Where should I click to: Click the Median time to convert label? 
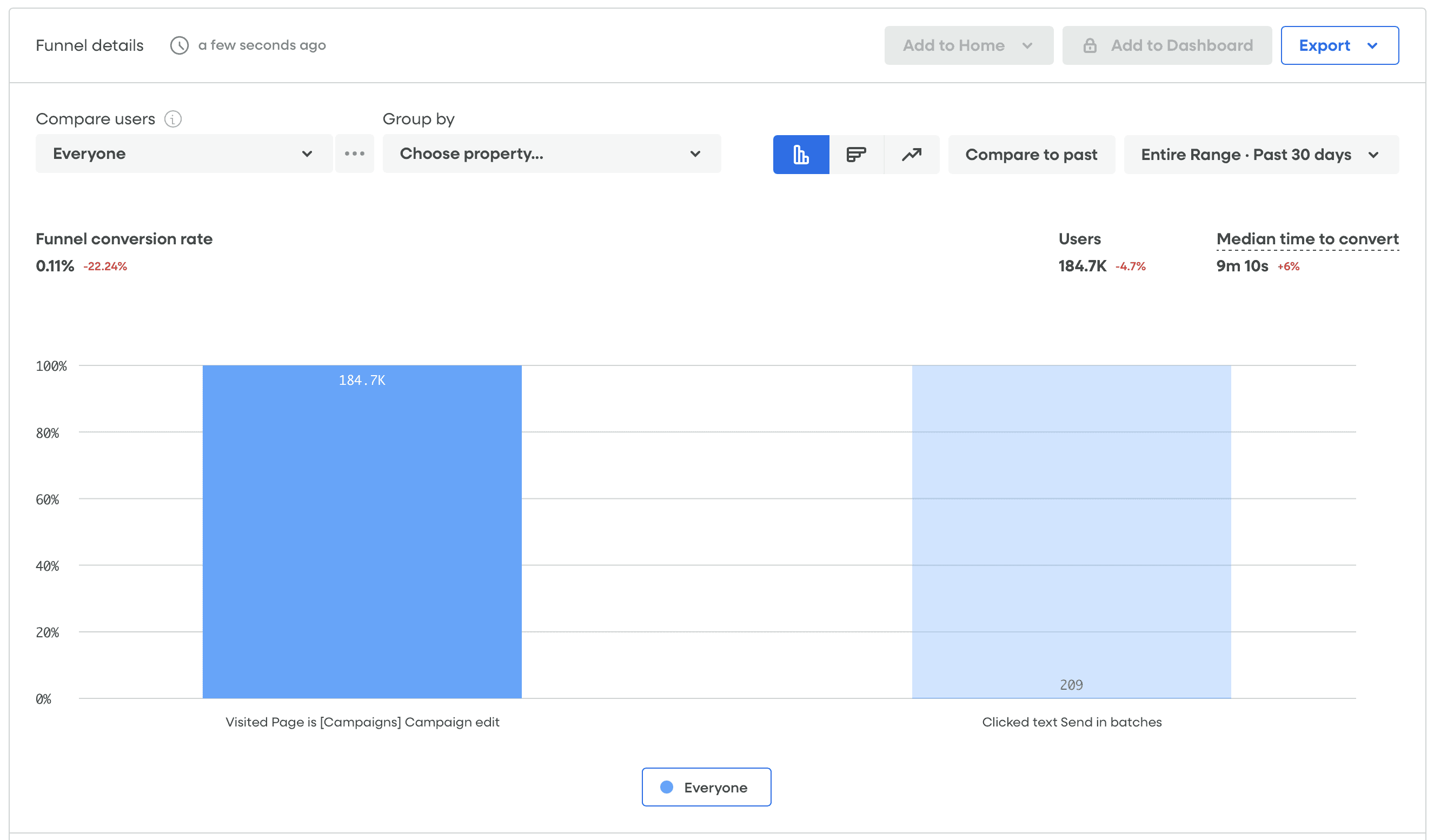point(1307,239)
